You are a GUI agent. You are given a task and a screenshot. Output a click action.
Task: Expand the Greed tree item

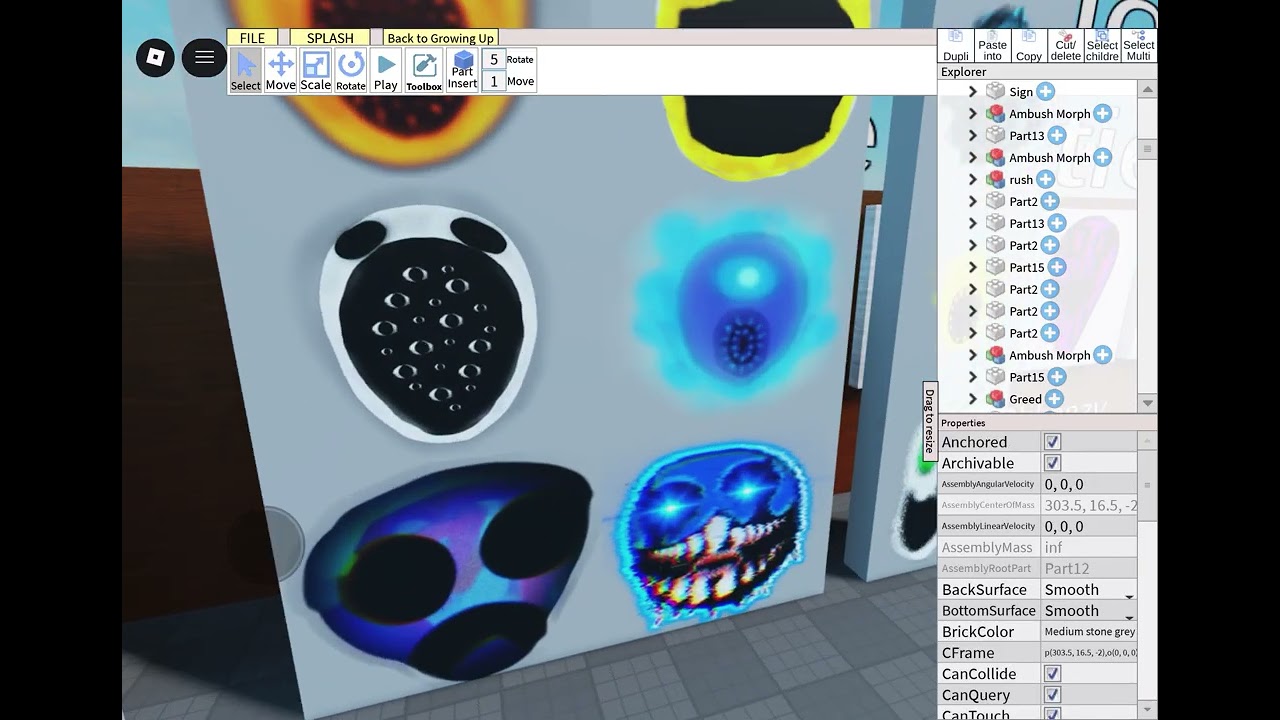[972, 399]
